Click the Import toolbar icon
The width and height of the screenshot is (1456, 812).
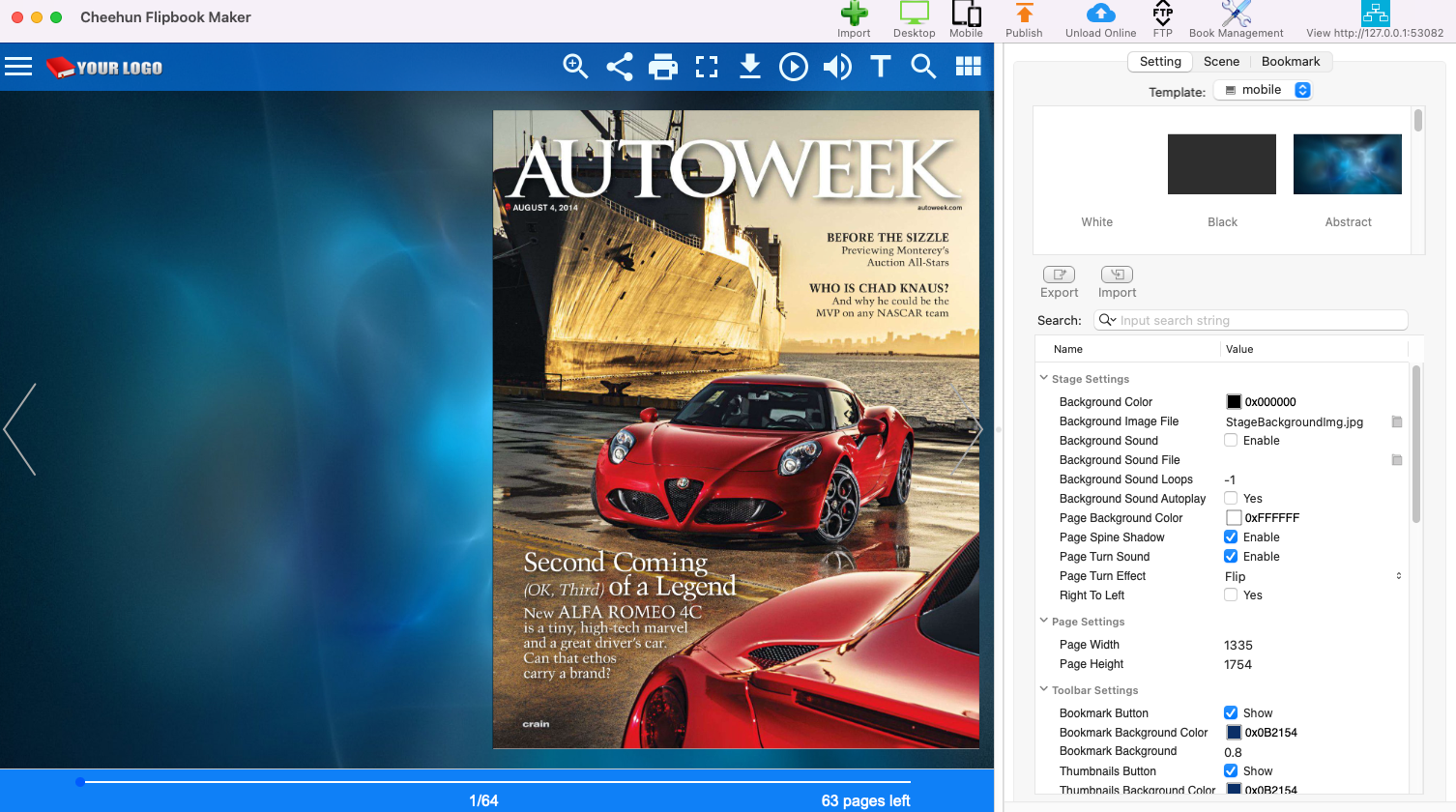click(854, 19)
